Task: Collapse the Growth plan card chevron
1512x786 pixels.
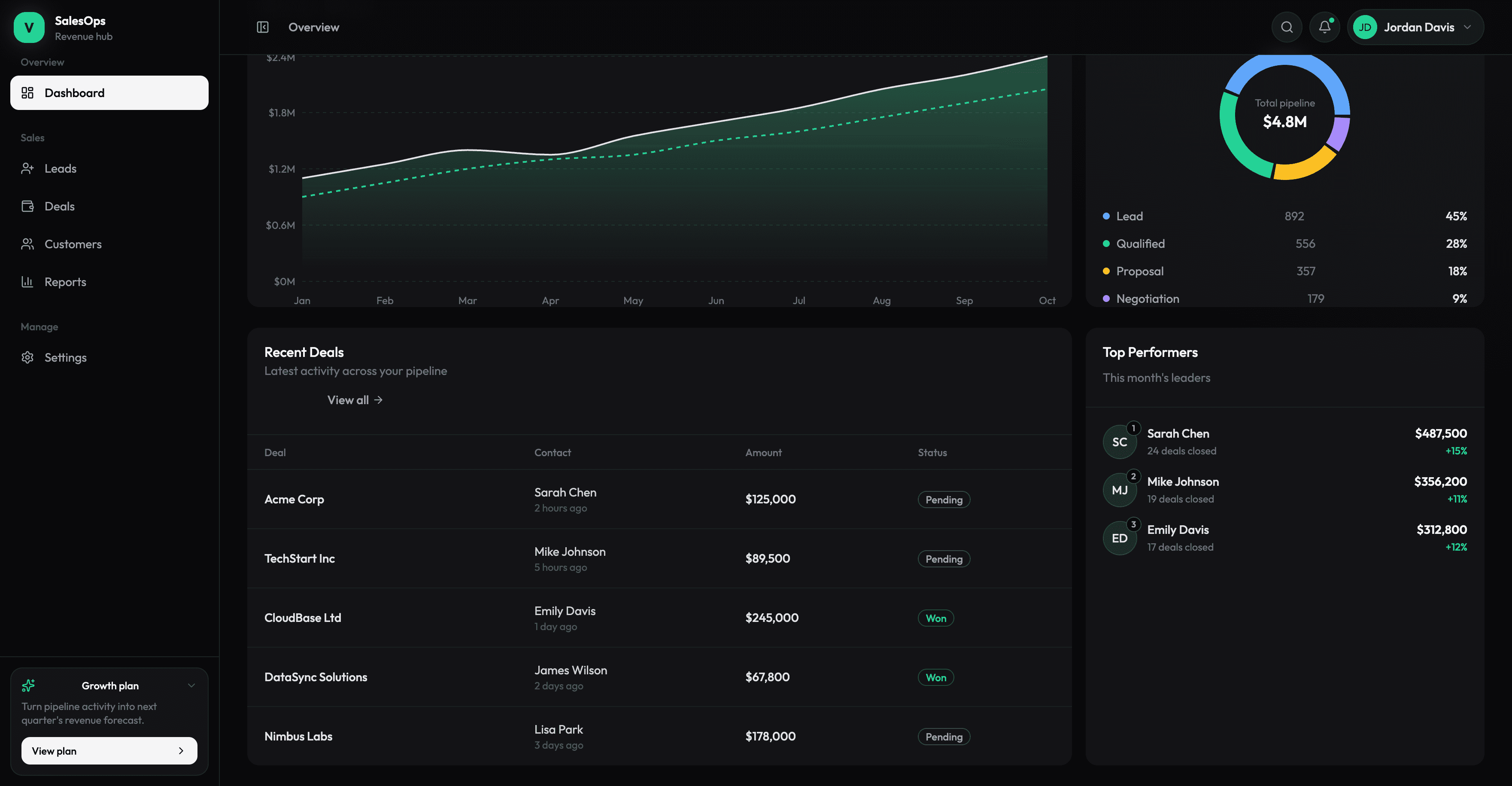Action: click(191, 685)
